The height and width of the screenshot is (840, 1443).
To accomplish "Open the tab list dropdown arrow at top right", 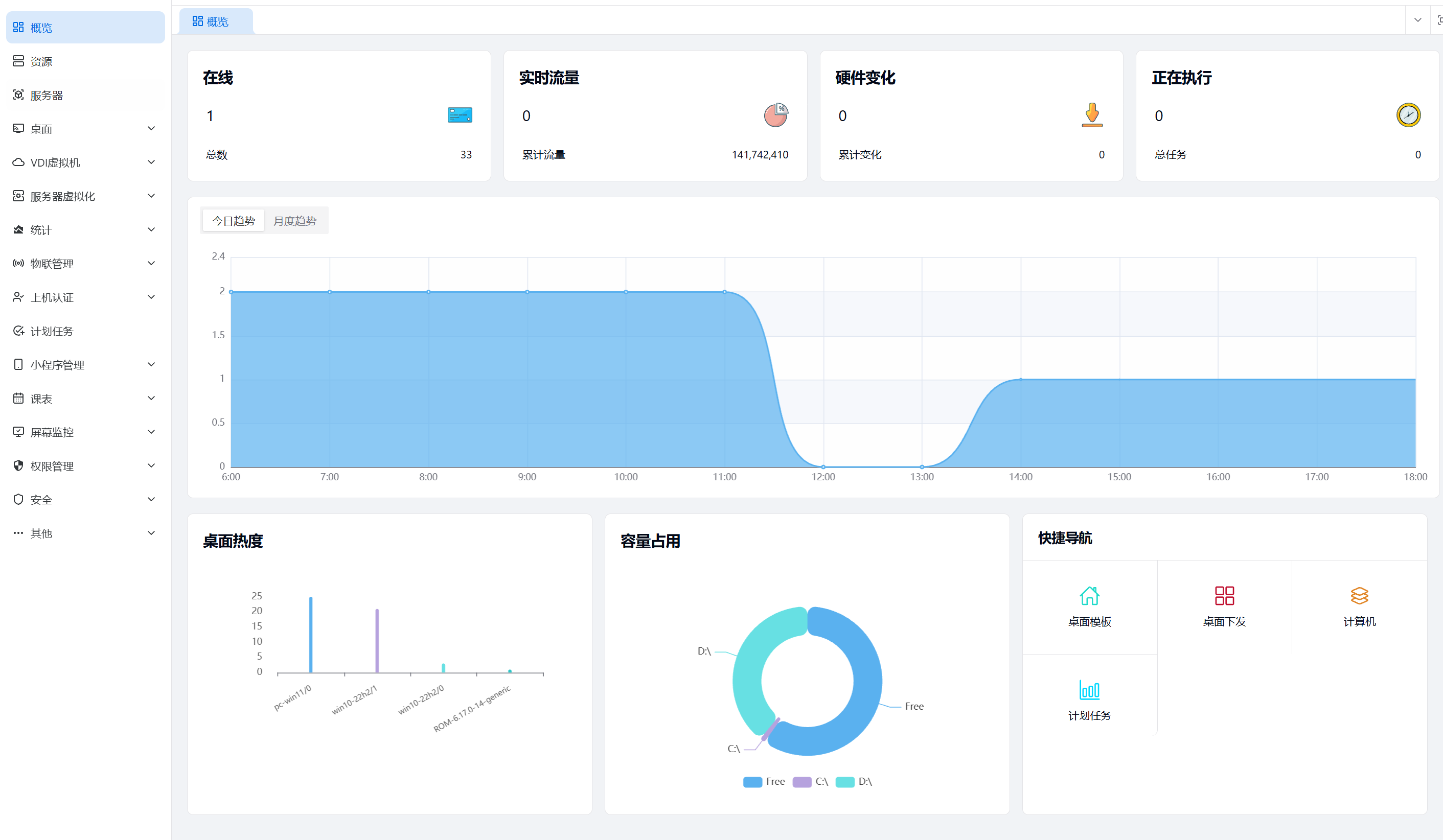I will tap(1418, 20).
